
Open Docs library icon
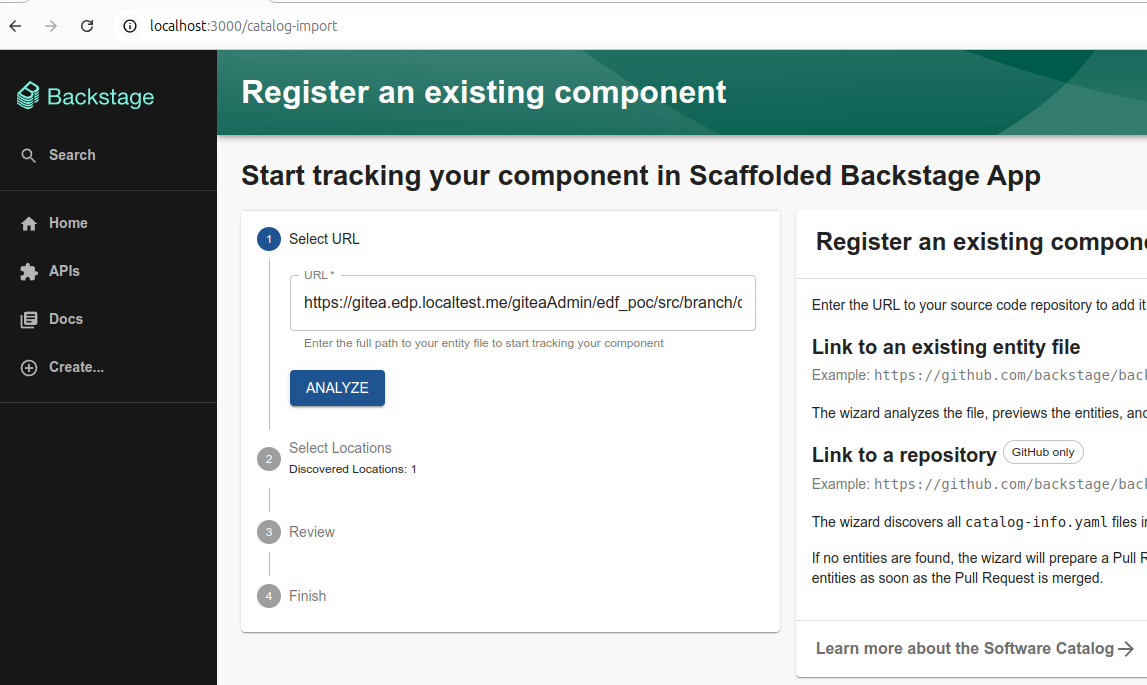pyautogui.click(x=29, y=320)
